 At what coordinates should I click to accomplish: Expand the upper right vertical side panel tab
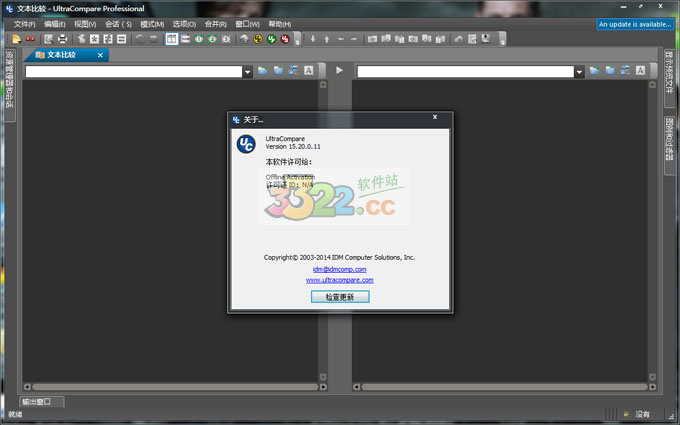coord(669,78)
